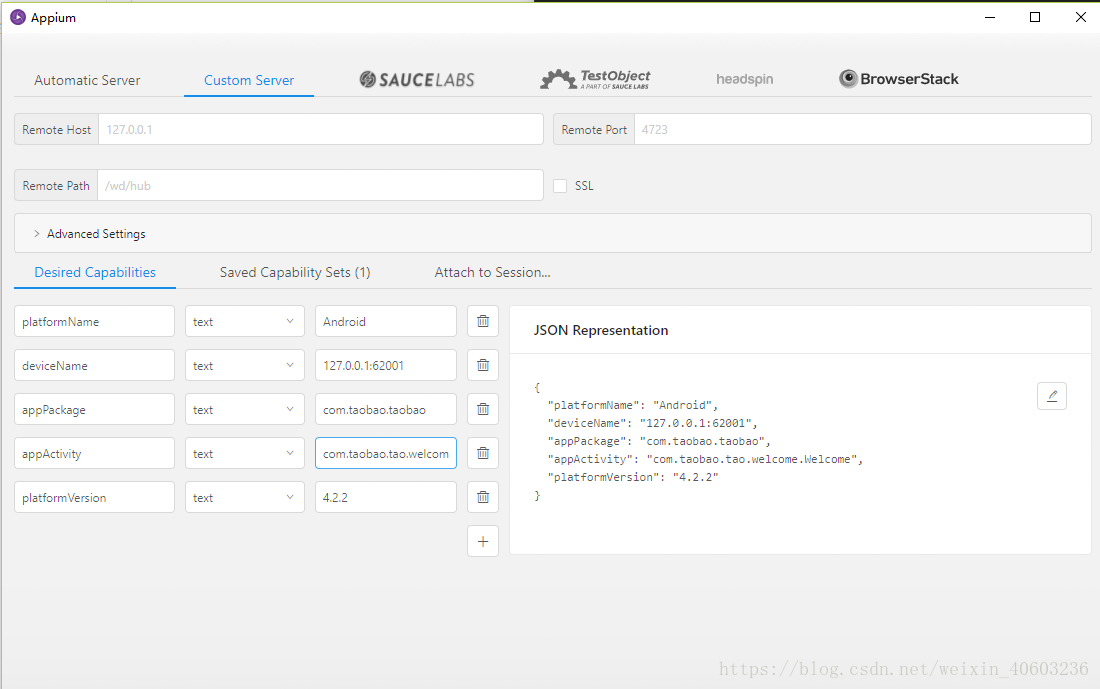
Task: Select the Desired Capabilities tab
Action: (x=95, y=272)
